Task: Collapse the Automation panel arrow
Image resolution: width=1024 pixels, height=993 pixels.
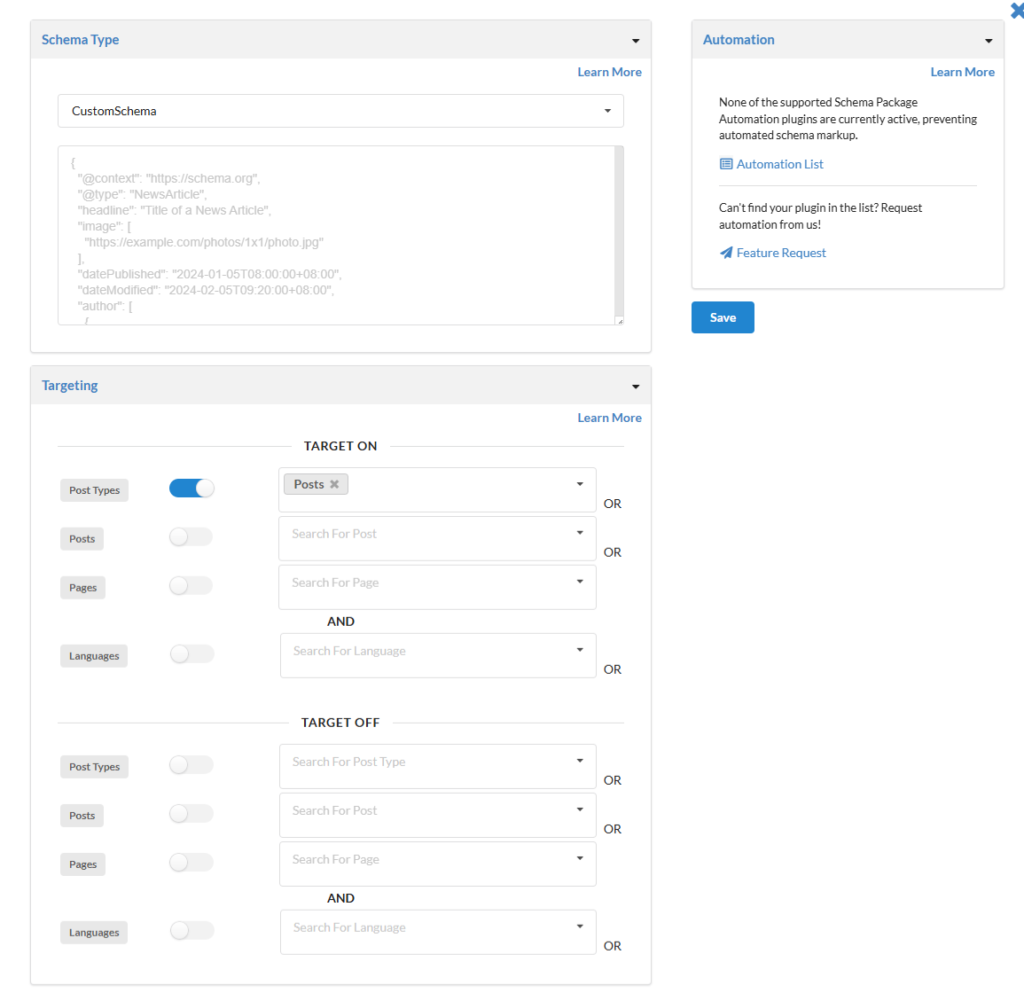Action: point(988,41)
